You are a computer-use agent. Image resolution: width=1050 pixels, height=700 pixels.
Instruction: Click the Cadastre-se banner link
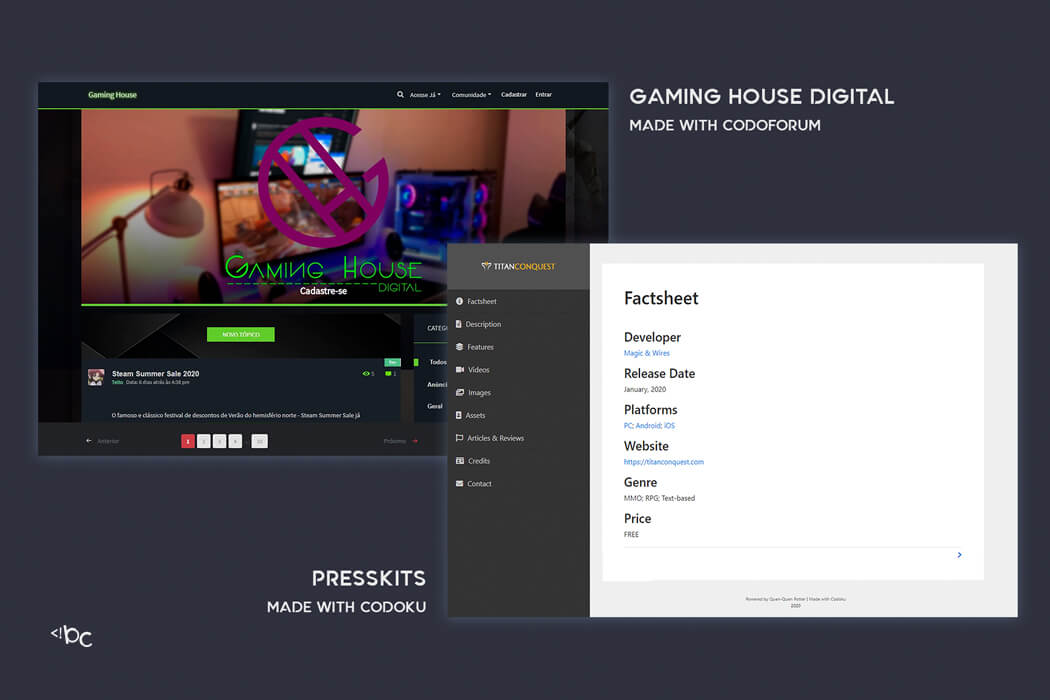click(x=323, y=291)
